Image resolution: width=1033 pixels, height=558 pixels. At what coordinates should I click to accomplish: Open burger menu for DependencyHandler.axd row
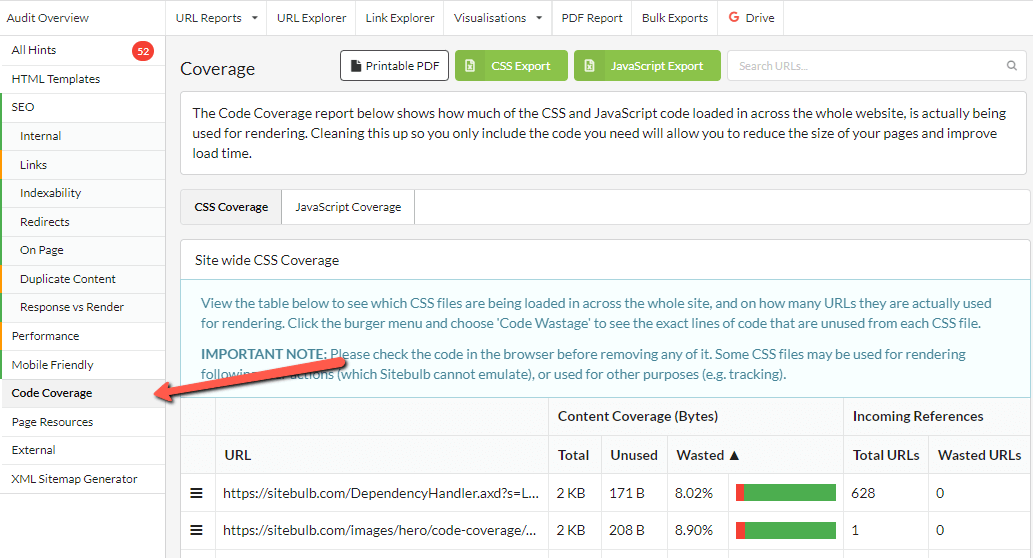[196, 493]
